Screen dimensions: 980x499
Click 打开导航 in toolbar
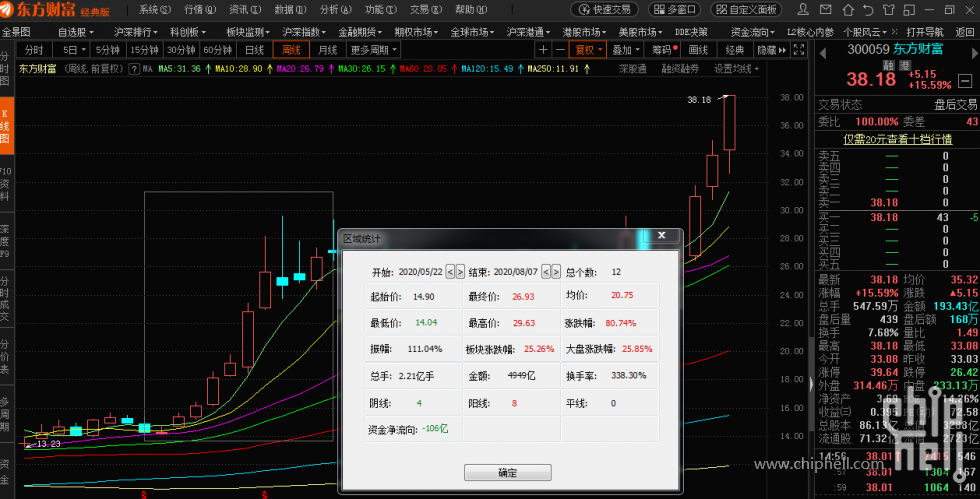point(925,32)
